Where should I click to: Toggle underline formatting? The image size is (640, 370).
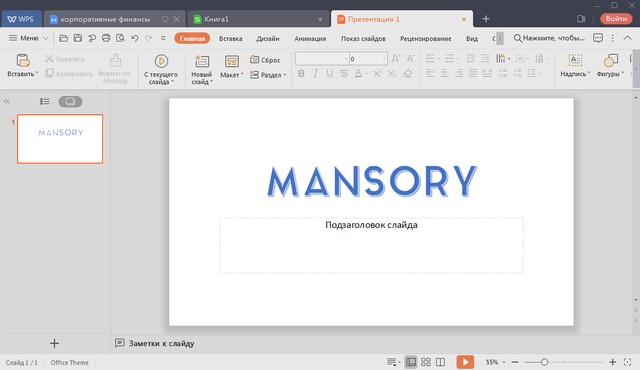pos(330,74)
